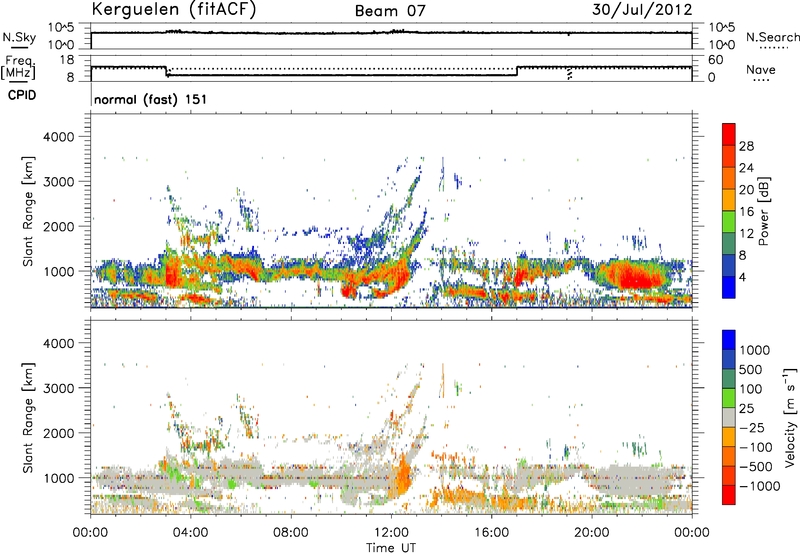Viewport: 800px width, 554px height.
Task: Click the '18' frequency axis value
Action: point(67,60)
